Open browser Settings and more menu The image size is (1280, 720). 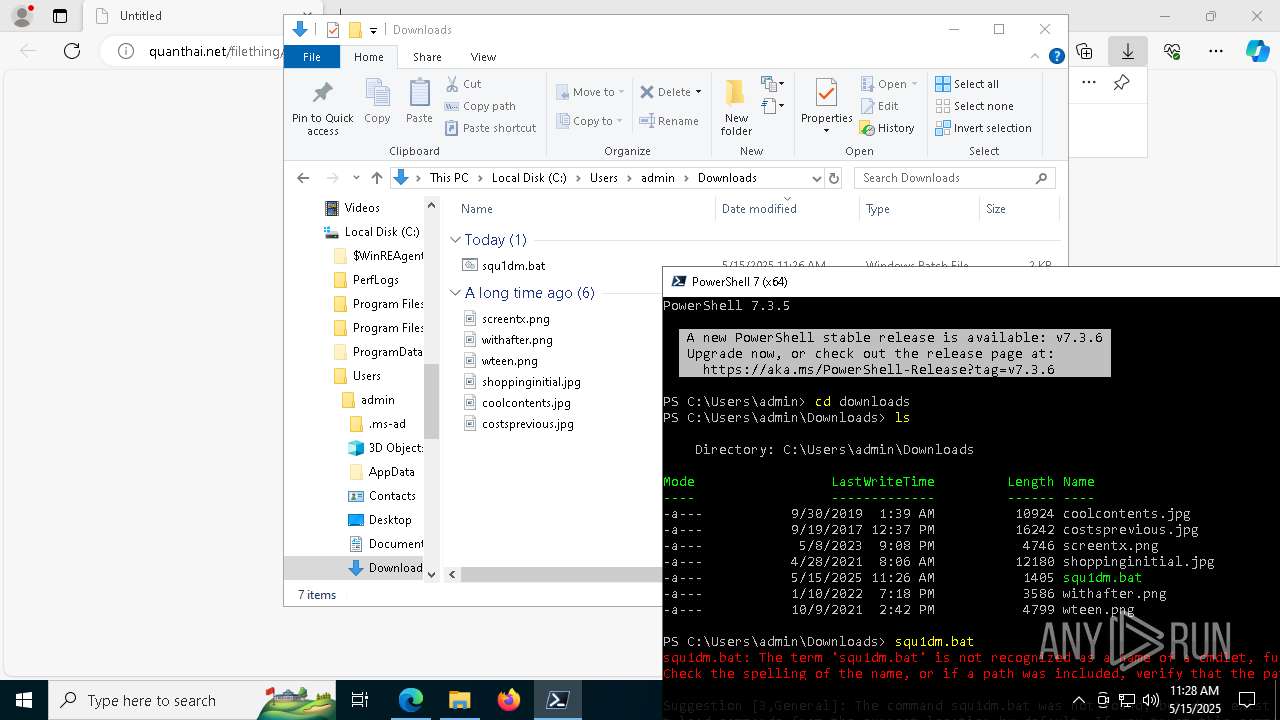[x=1216, y=51]
